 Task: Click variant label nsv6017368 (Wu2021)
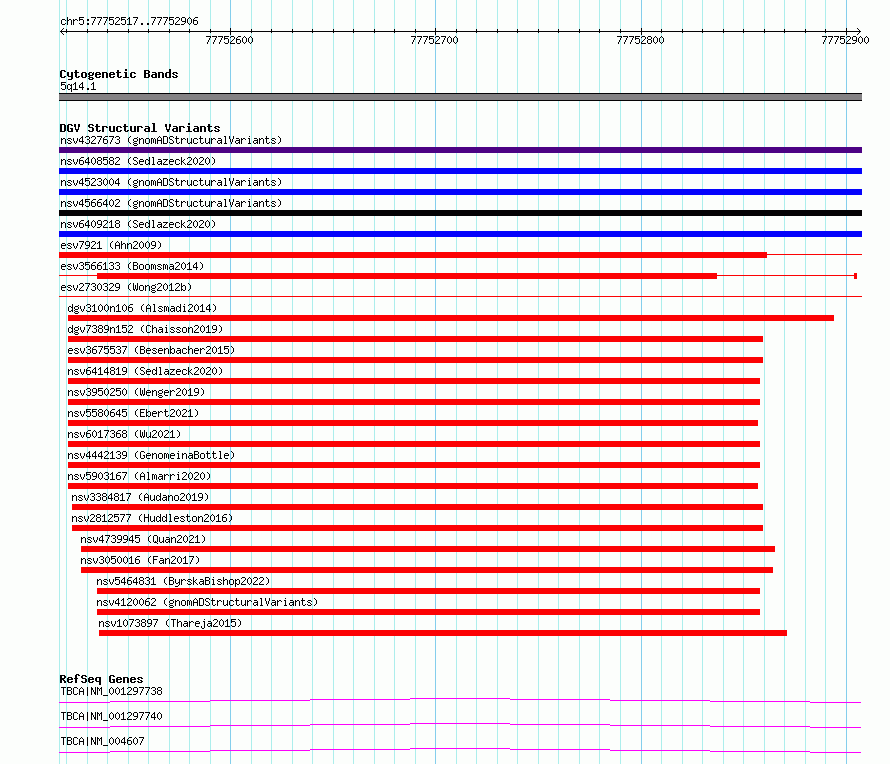coord(124,434)
